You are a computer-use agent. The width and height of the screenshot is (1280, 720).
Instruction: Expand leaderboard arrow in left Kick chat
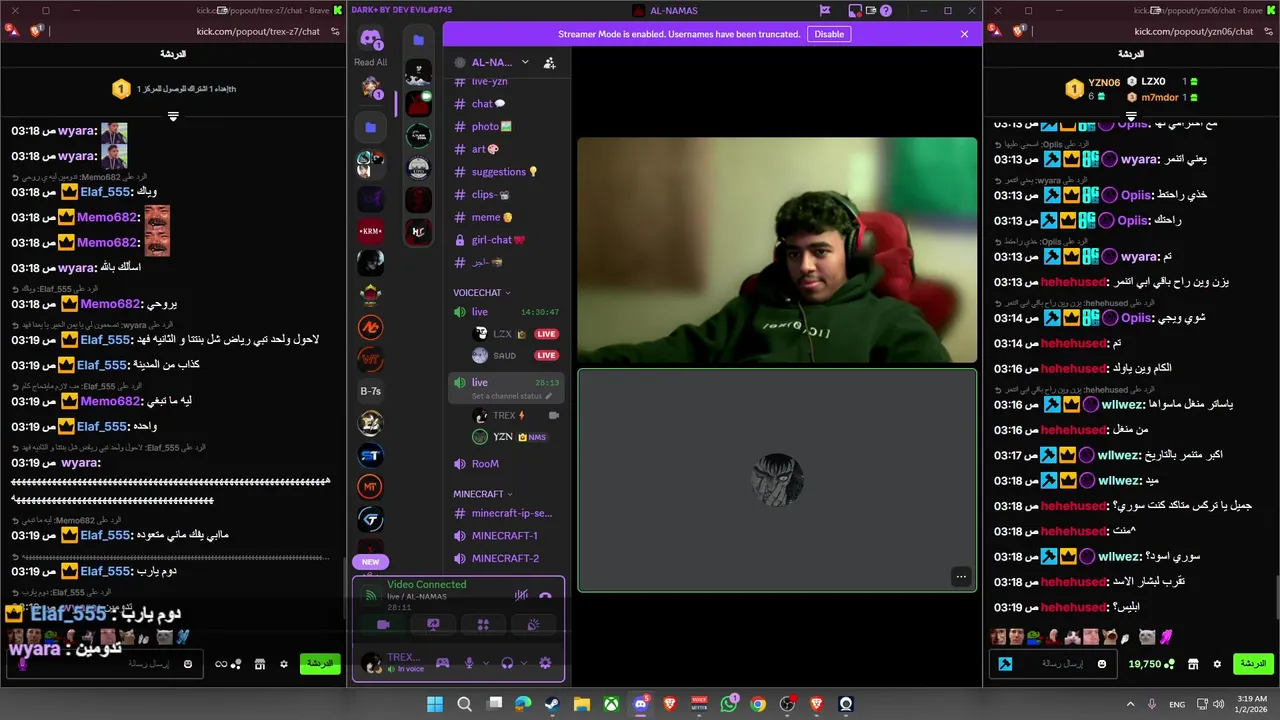[x=173, y=117]
